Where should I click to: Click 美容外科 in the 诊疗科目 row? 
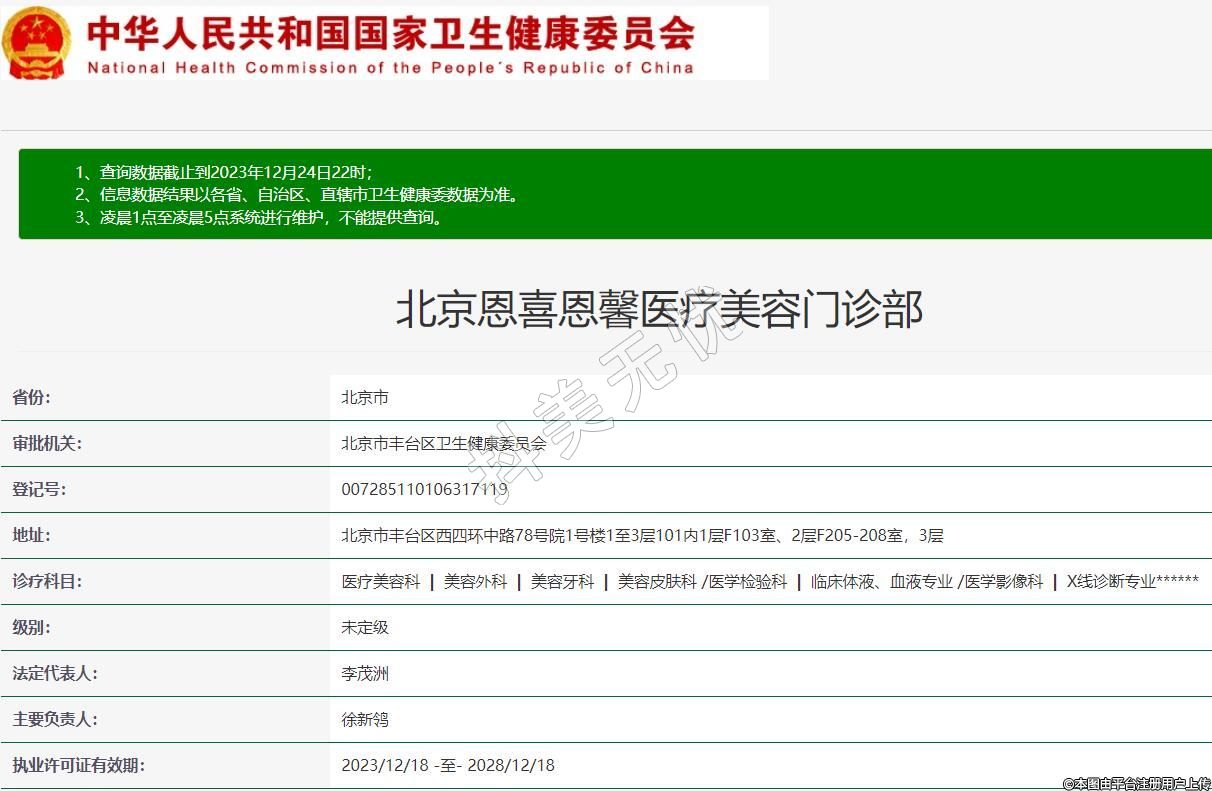point(476,581)
